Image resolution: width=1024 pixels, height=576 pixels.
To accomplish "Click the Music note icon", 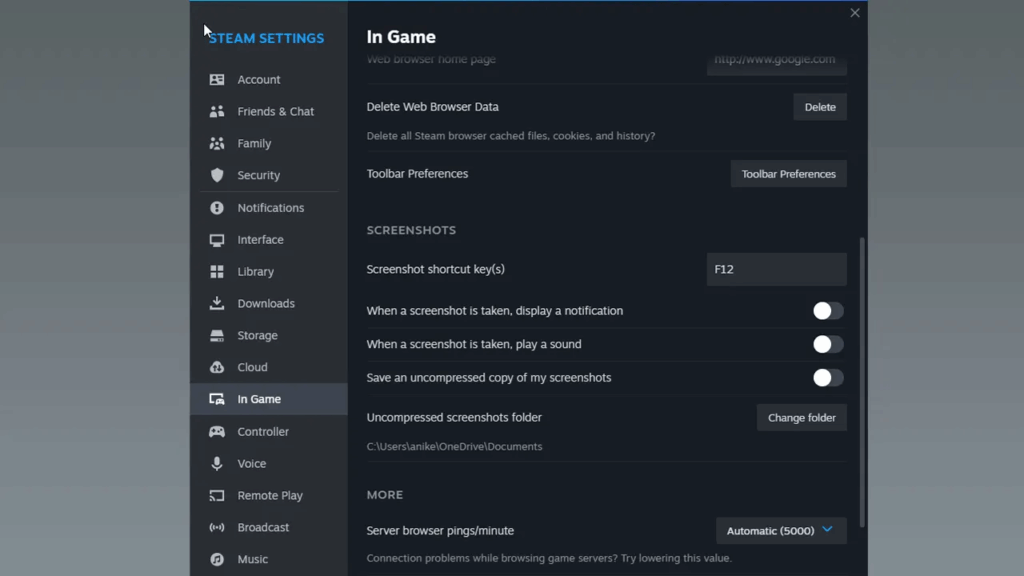I will [x=217, y=560].
